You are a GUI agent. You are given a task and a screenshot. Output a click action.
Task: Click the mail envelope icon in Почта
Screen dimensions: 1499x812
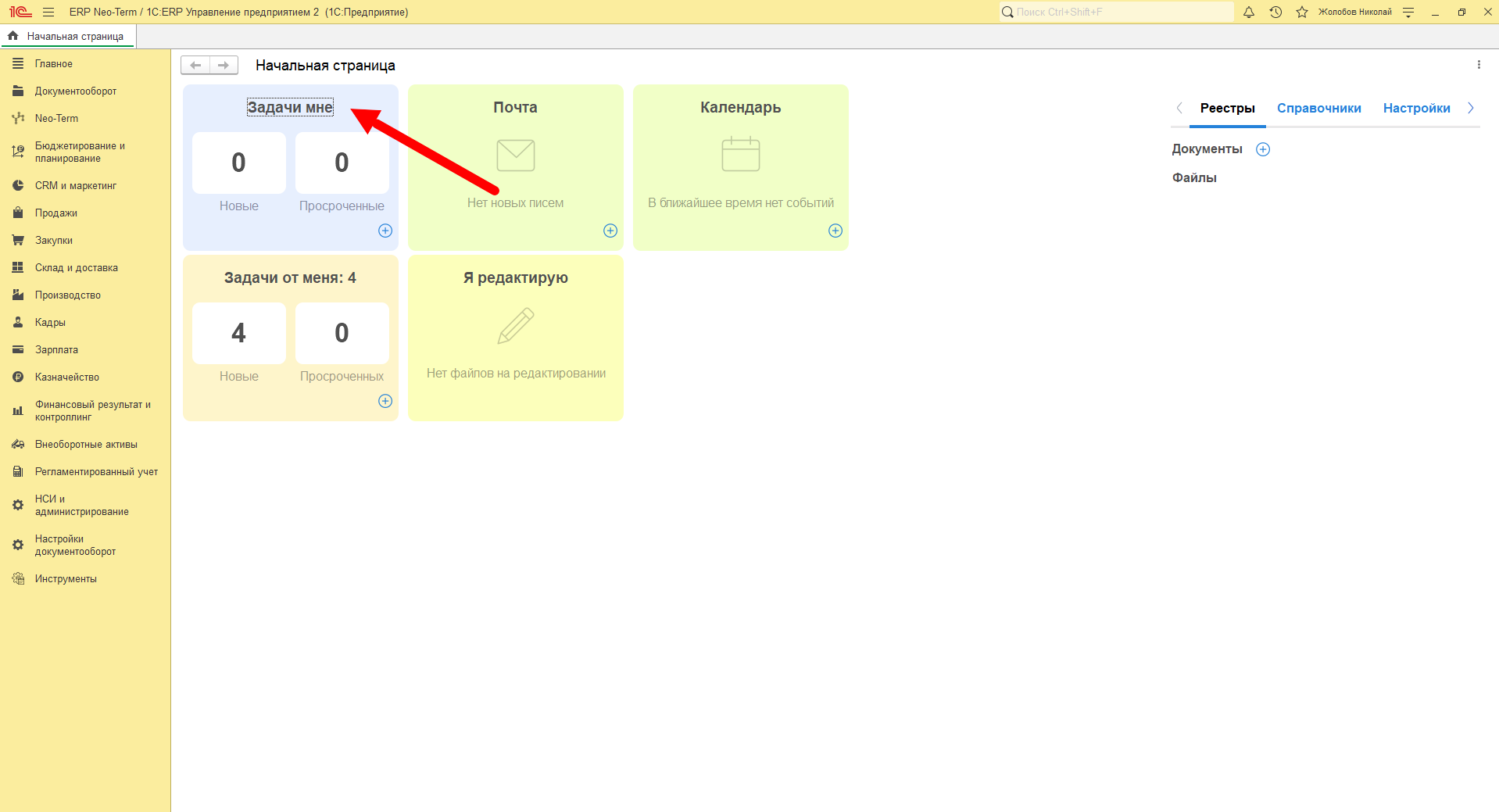[516, 156]
